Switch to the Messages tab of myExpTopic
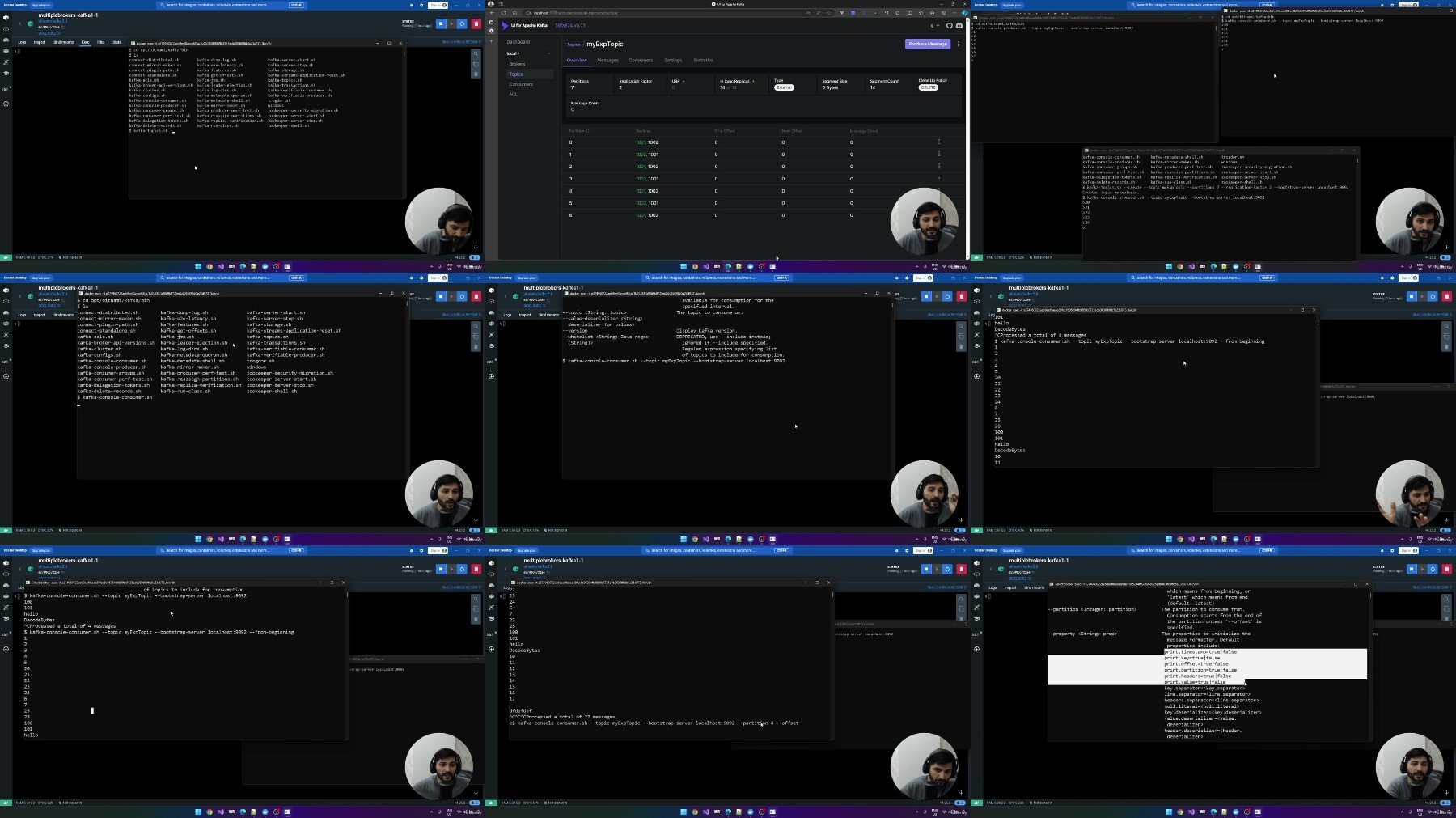The height and width of the screenshot is (818, 1456). [607, 60]
